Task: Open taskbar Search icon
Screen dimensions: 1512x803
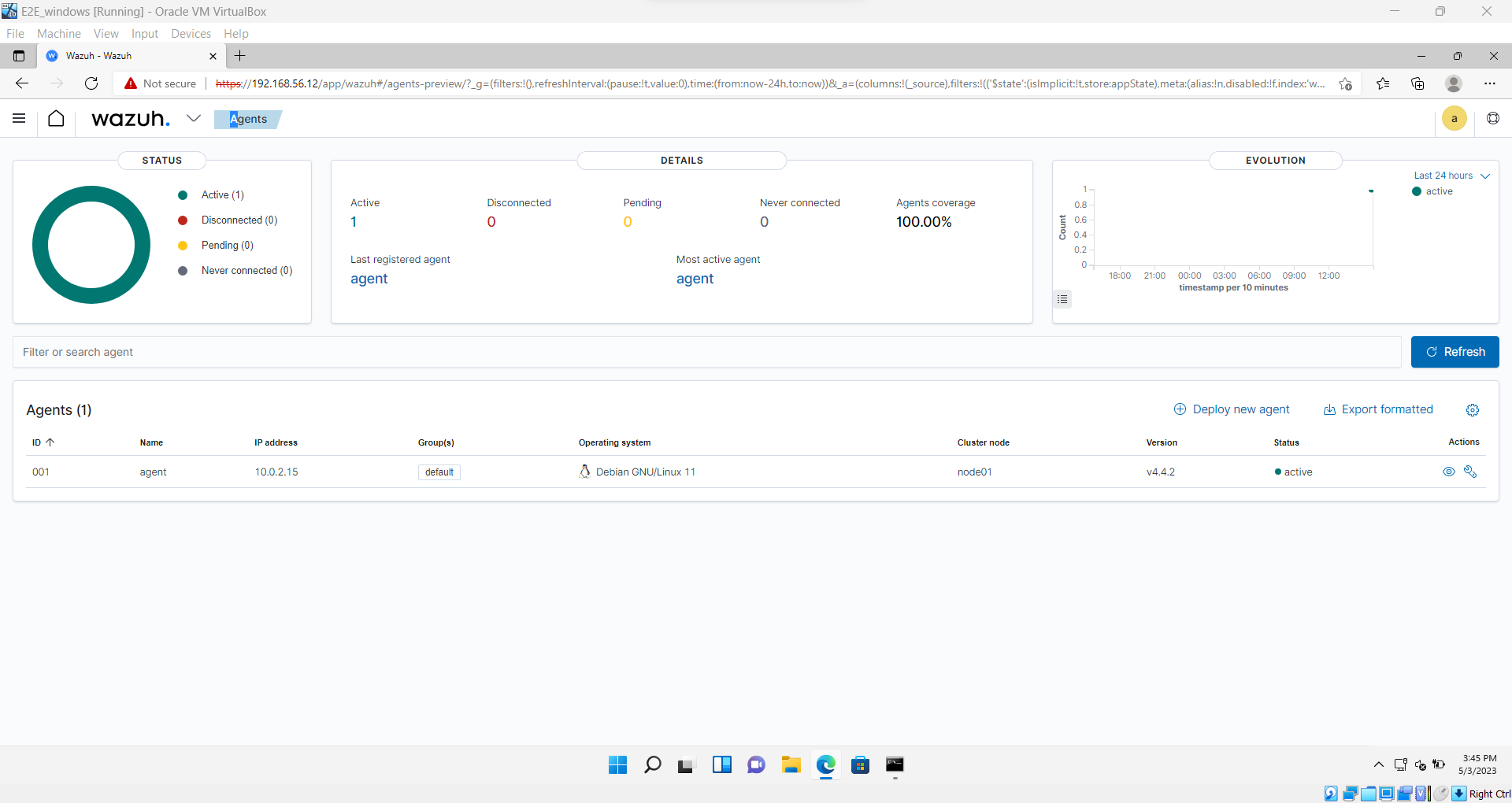Action: click(x=652, y=764)
